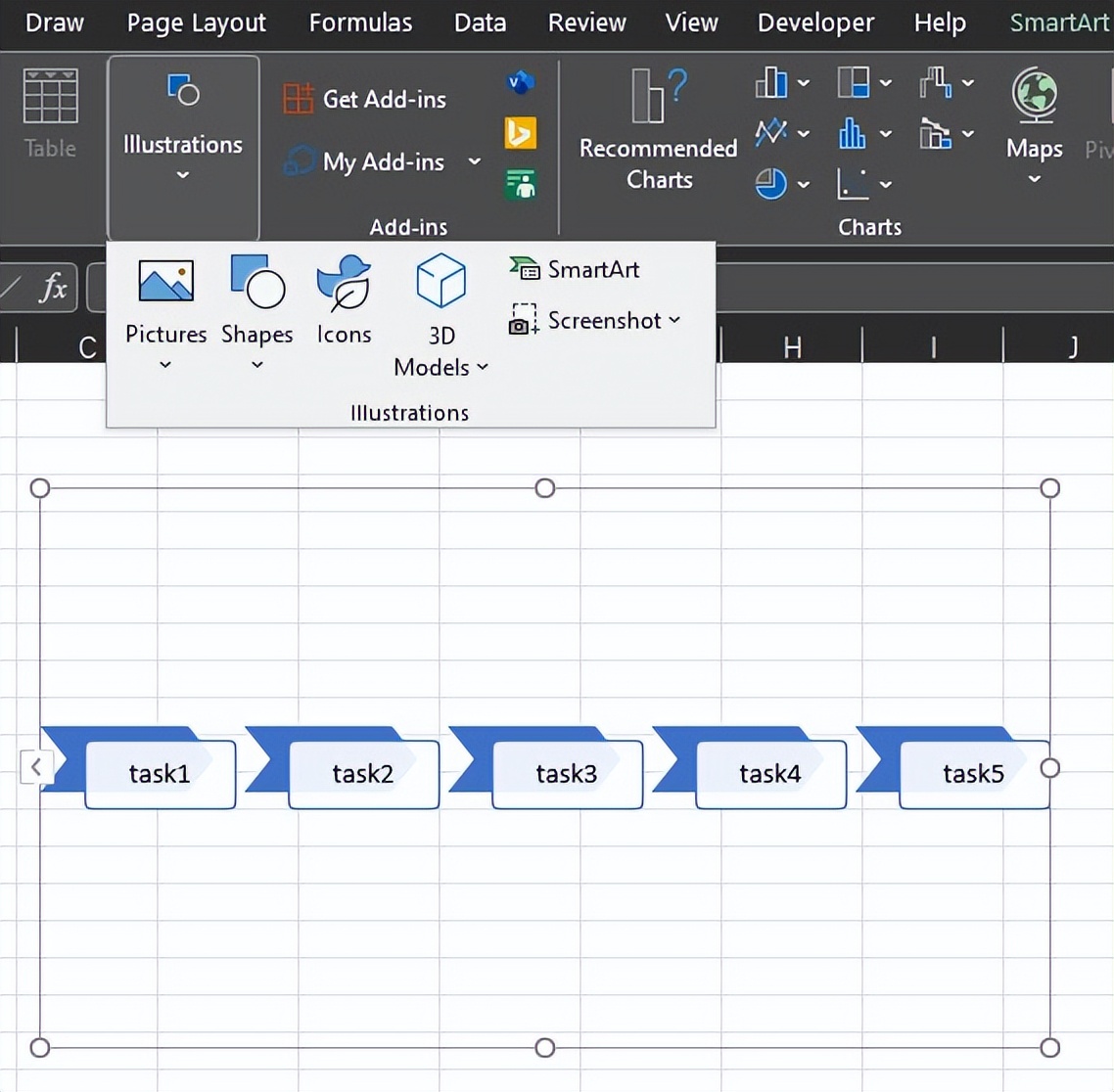Select the task3 SmartArt box
1114x1092 pixels.
tap(567, 774)
